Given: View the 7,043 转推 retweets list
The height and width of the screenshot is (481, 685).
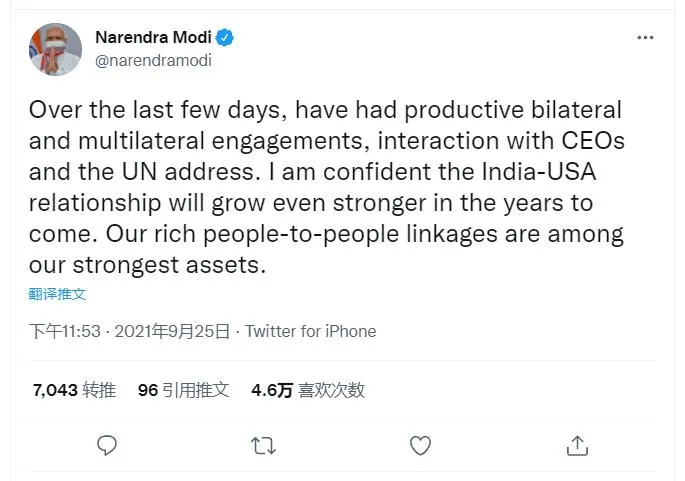Looking at the screenshot, I should point(74,390).
